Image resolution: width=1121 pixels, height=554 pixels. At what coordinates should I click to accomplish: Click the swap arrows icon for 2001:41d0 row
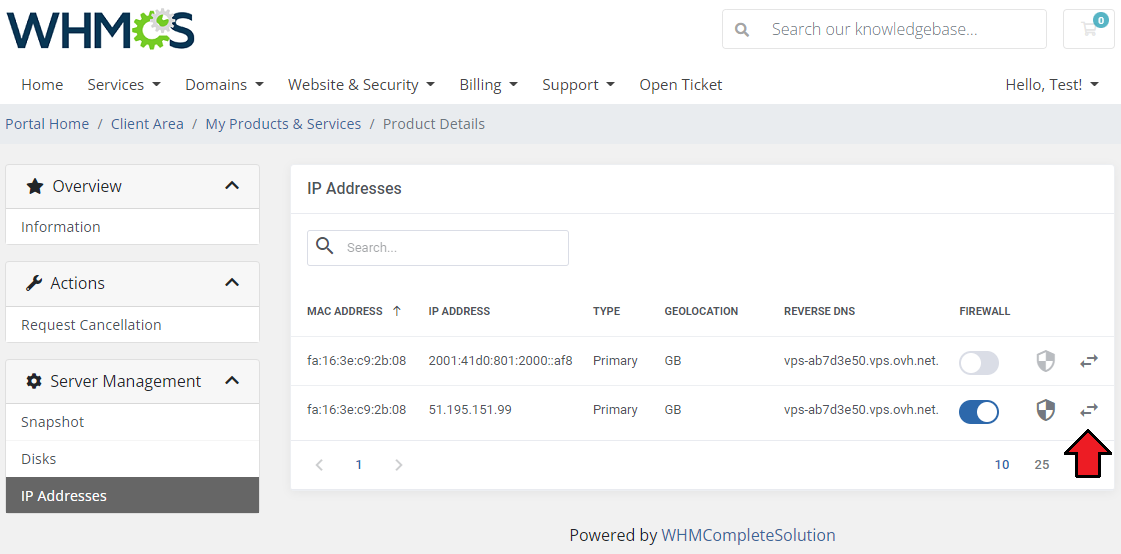coord(1088,361)
